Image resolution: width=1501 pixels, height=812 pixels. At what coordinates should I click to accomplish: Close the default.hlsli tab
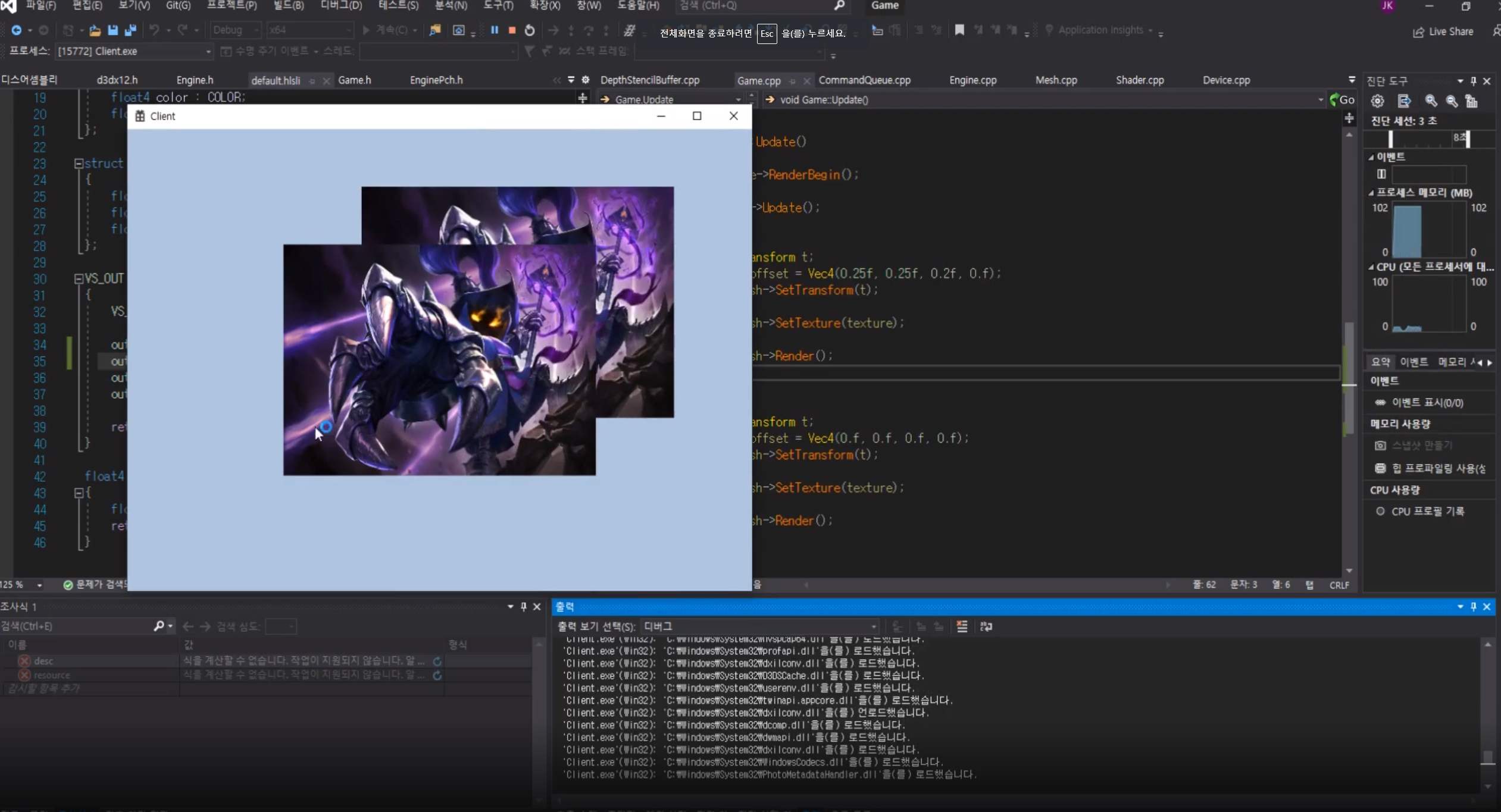(326, 81)
